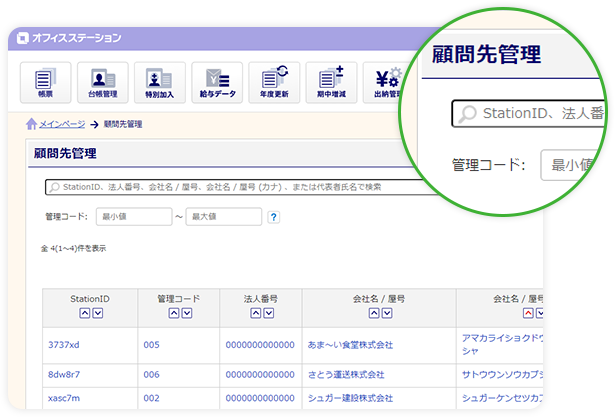This screenshot has height=417, width=615.
Task: Click アマカライショクドウ kana name link
Action: 502,344
